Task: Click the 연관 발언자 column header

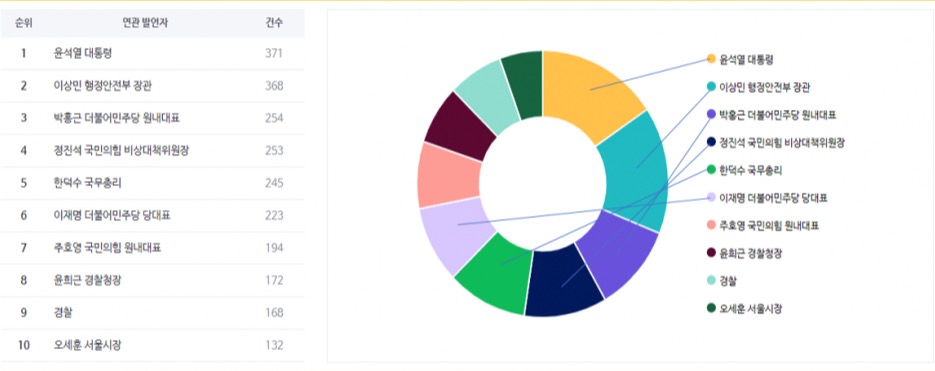Action: pos(141,23)
